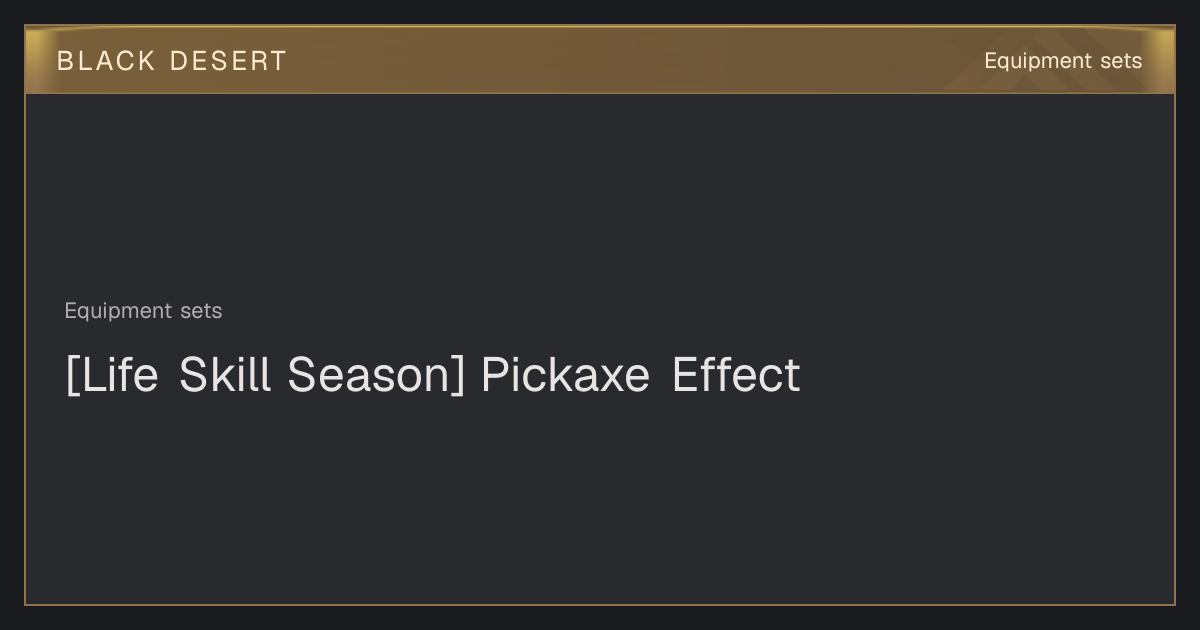The image size is (1200, 630).
Task: Click the [Life Skill Season] Pickaxe Effect title
Action: pyautogui.click(x=433, y=375)
